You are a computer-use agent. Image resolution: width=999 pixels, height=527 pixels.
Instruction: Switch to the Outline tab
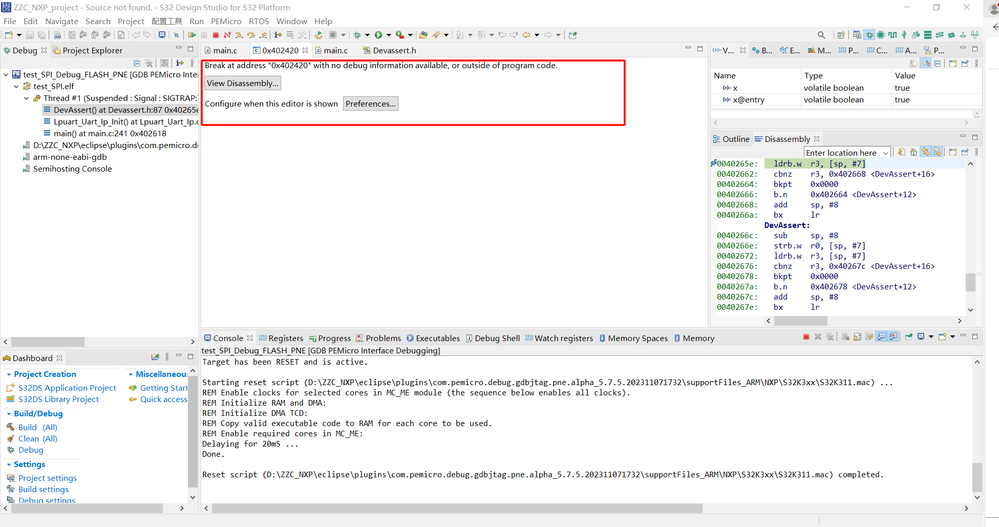tap(730, 139)
